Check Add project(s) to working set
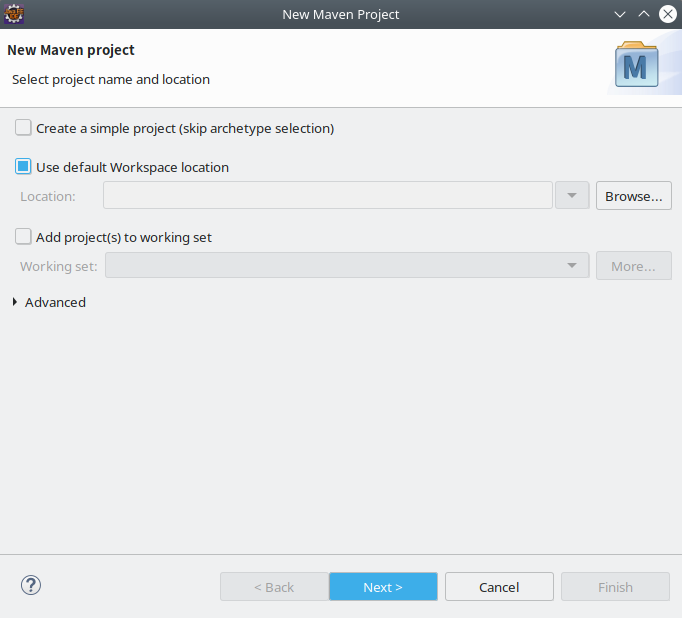 pos(23,237)
